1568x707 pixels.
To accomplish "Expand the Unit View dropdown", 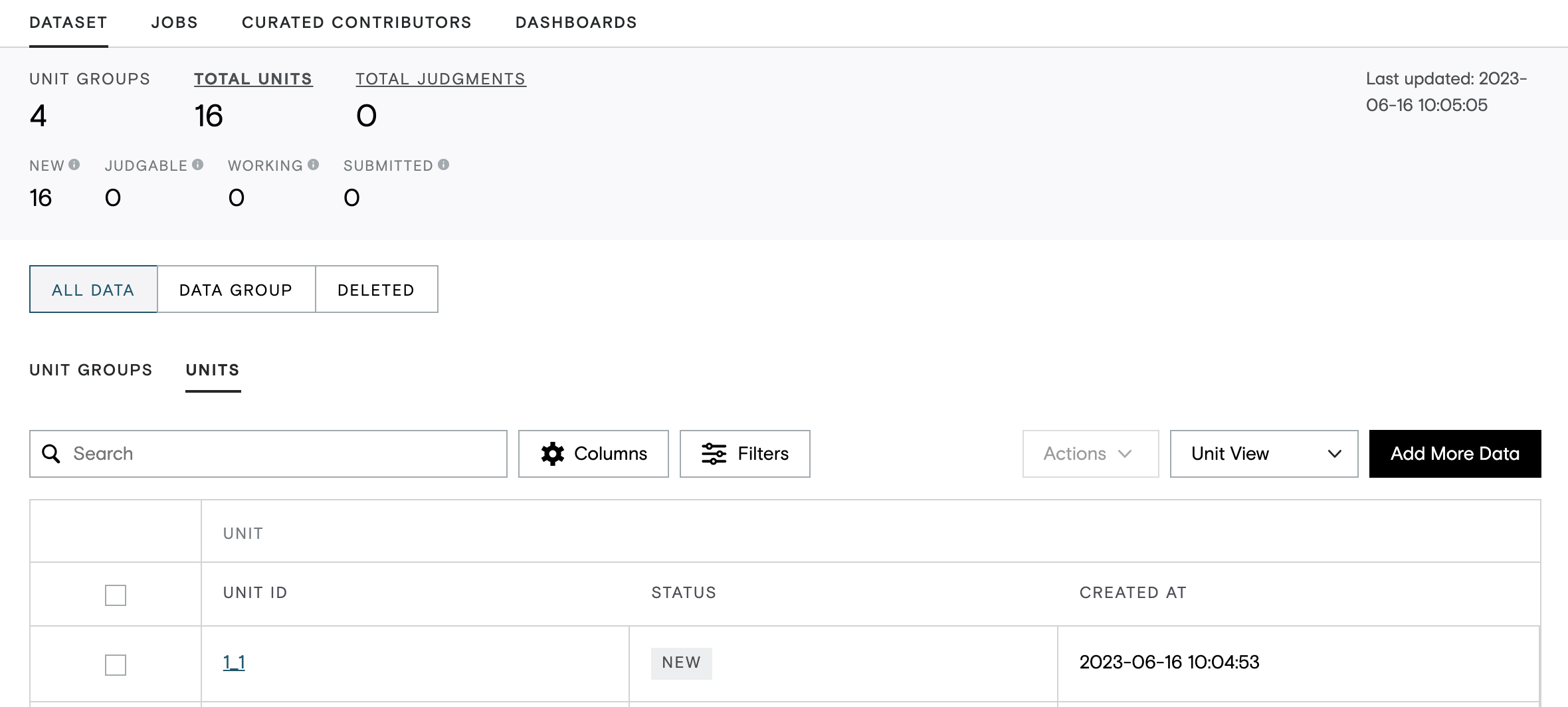I will click(1264, 454).
